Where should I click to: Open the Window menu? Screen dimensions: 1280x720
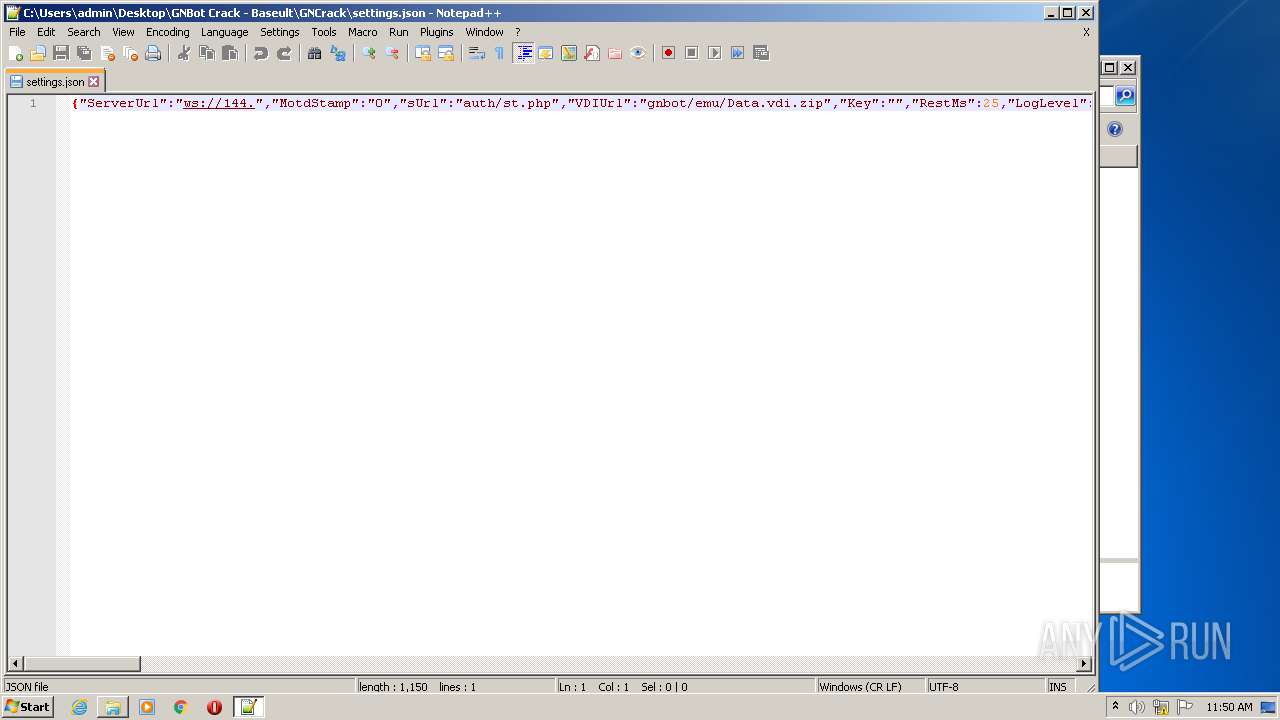[x=484, y=32]
